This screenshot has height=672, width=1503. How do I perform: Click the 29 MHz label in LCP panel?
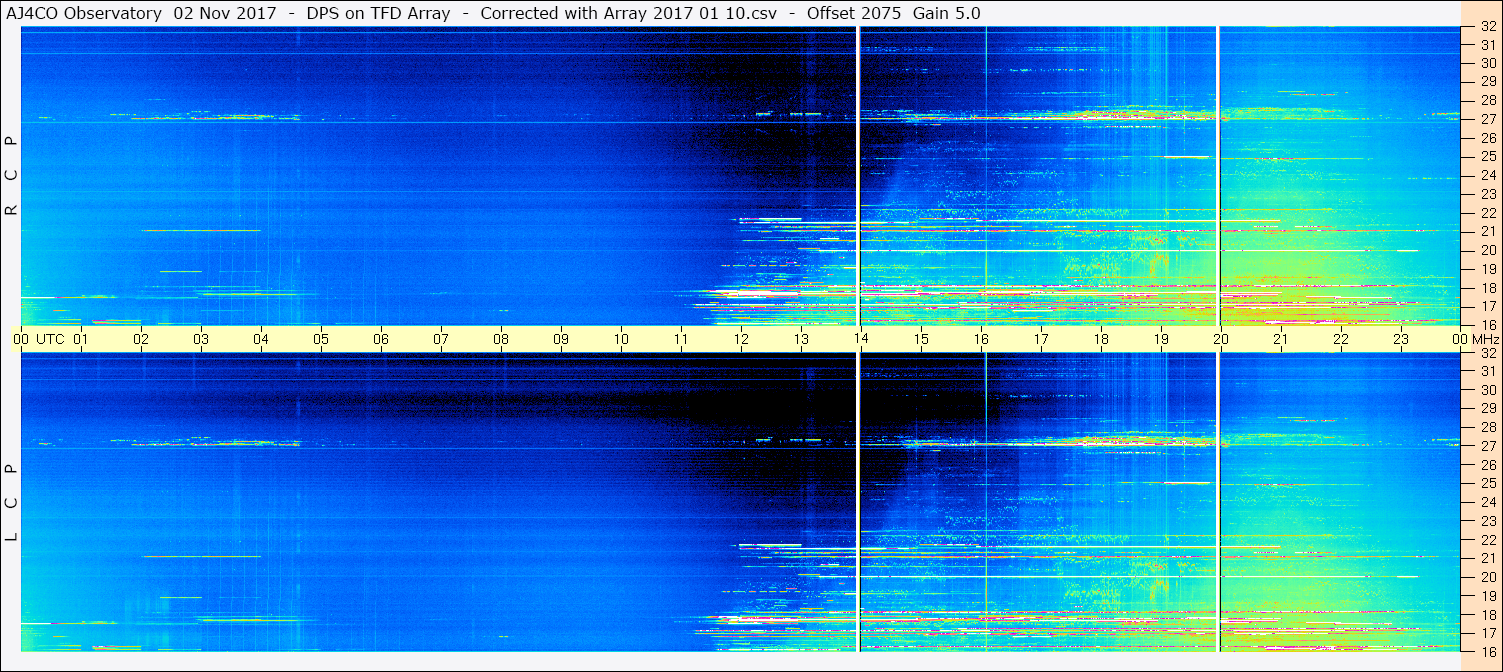point(1487,408)
